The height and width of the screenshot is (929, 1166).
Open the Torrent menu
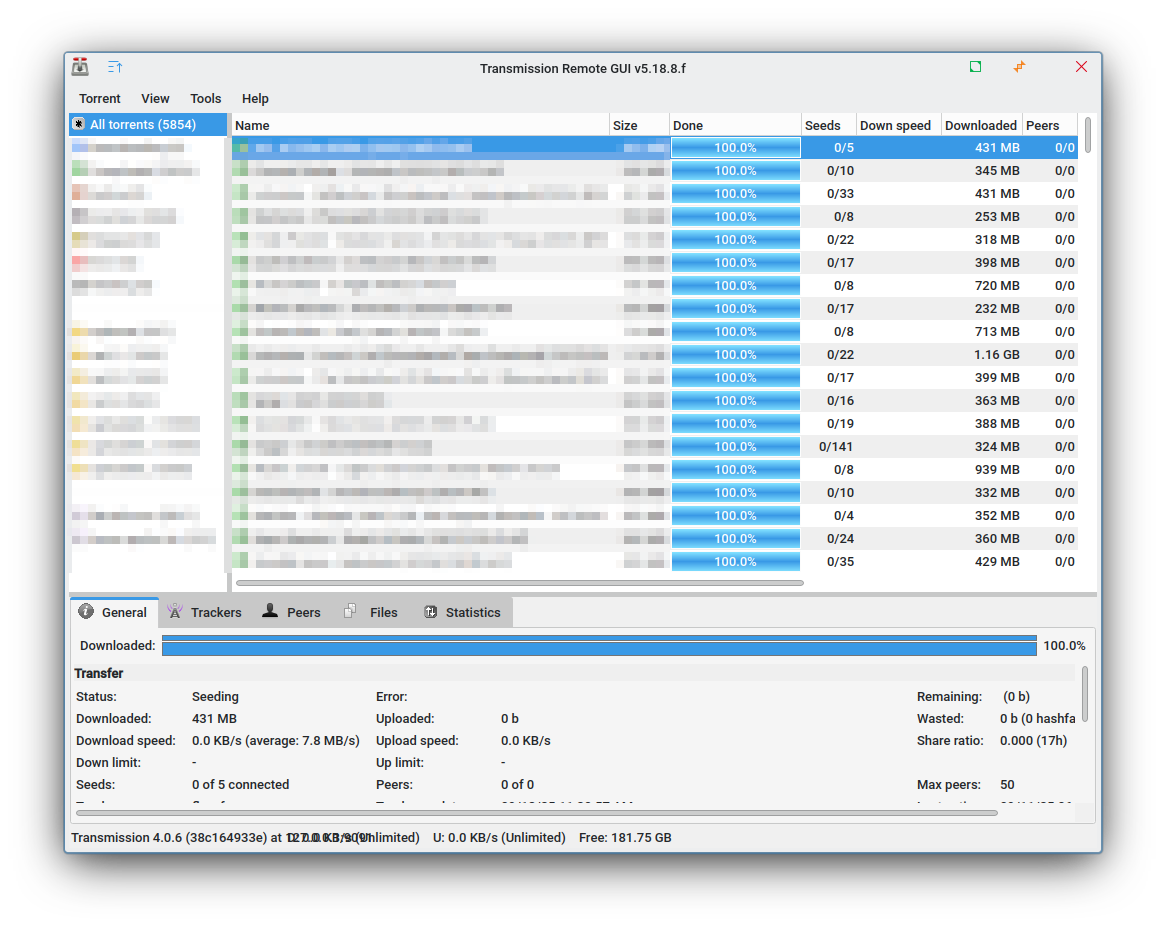pyautogui.click(x=100, y=98)
